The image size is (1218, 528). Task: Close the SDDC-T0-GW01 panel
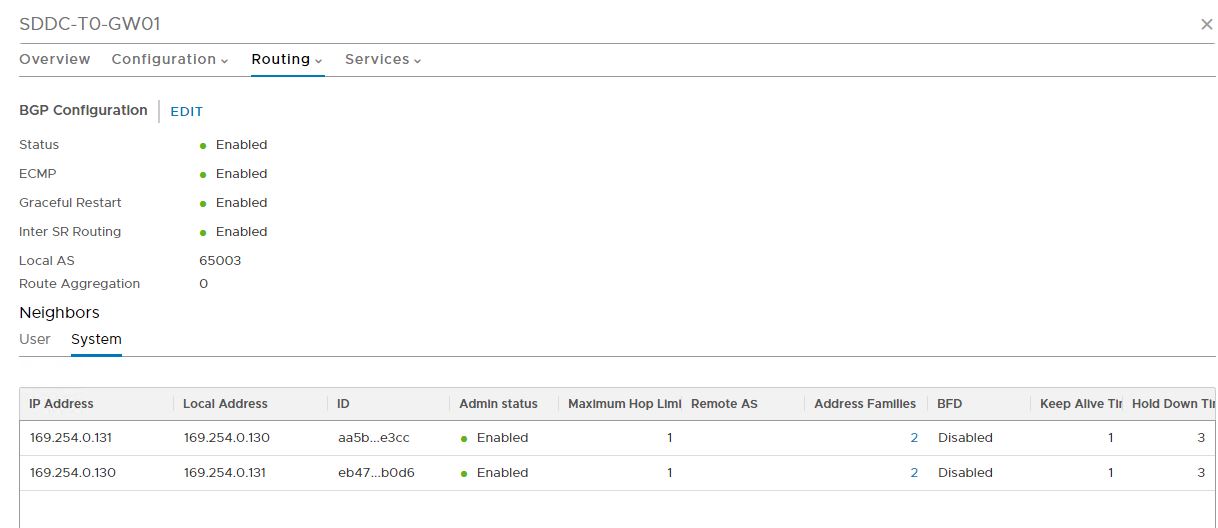1206,25
